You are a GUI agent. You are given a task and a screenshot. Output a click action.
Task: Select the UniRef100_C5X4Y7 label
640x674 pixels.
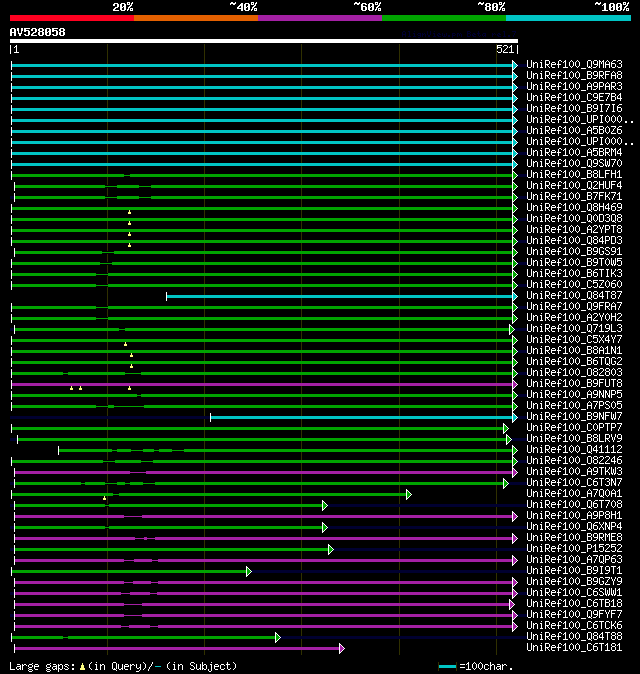pyautogui.click(x=574, y=340)
